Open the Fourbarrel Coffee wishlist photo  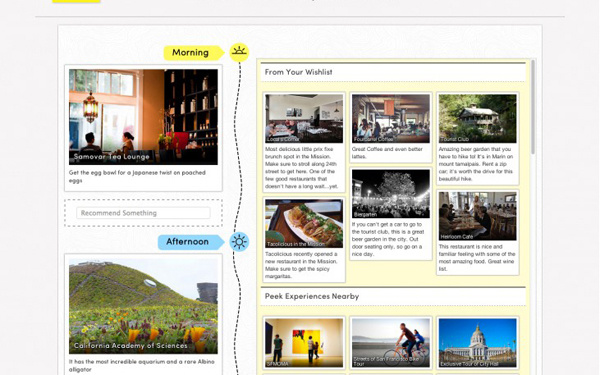[391, 119]
